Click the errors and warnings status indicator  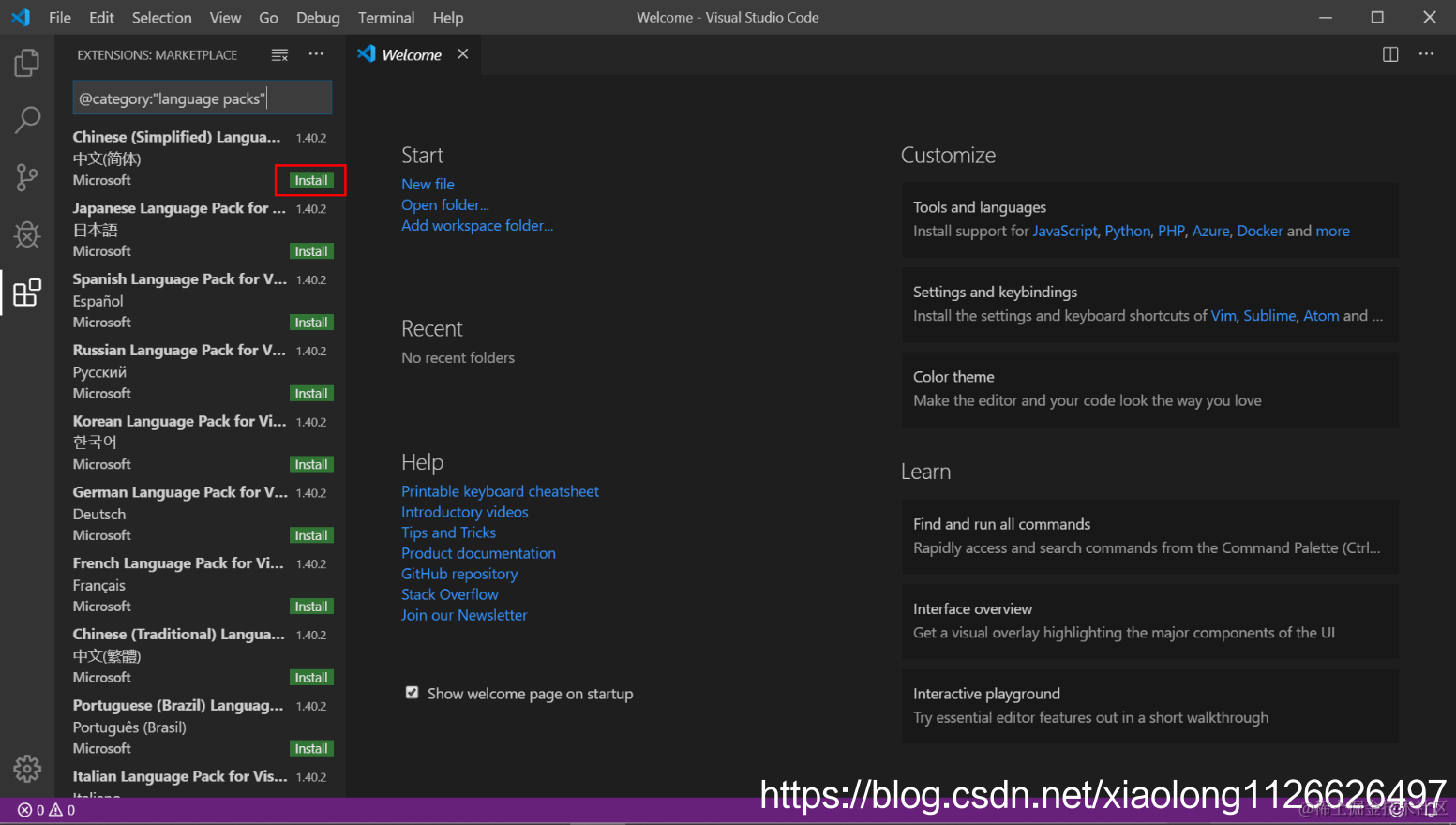pyautogui.click(x=47, y=810)
